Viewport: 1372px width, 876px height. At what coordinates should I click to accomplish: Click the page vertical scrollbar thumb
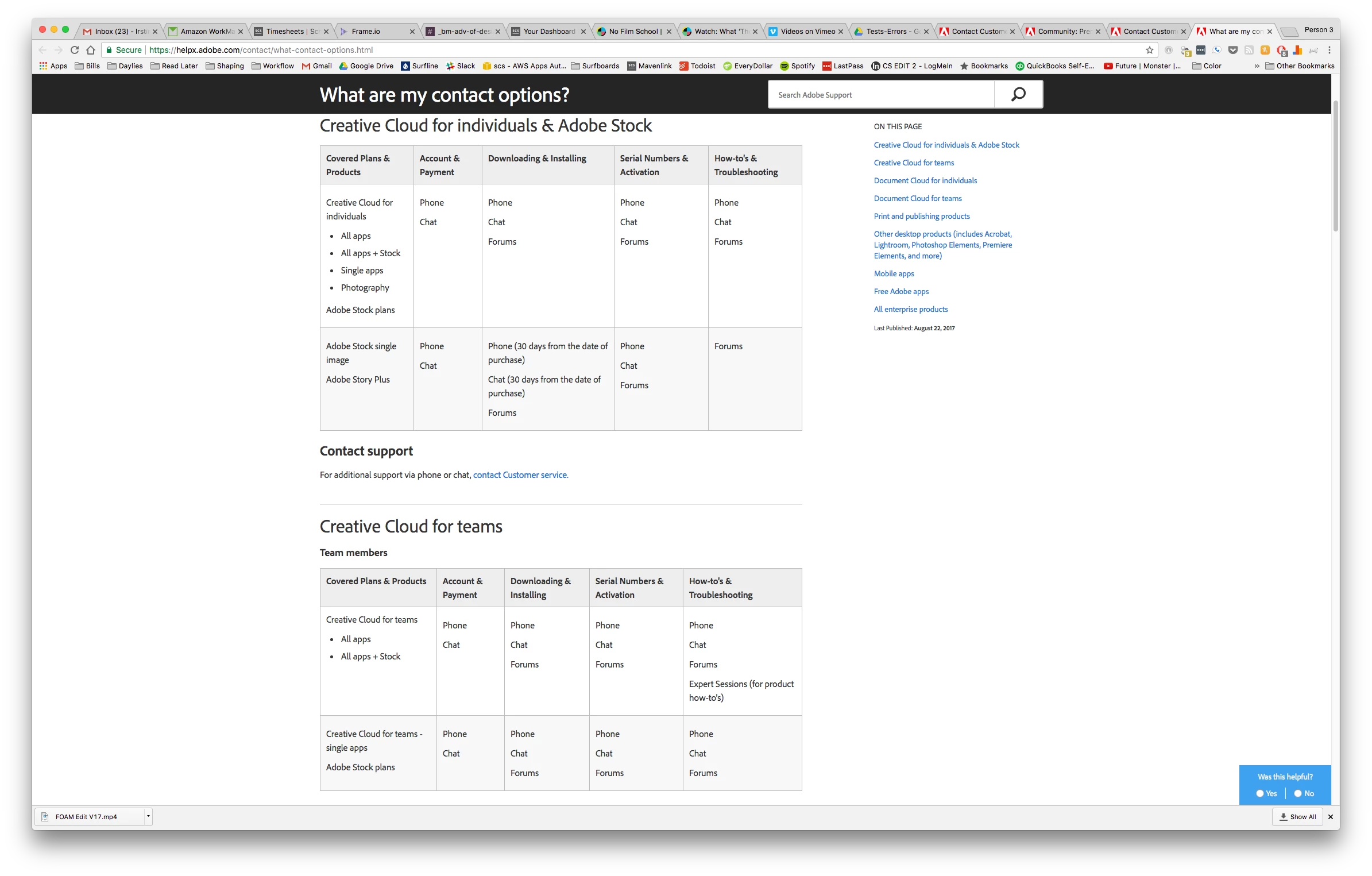click(1335, 167)
